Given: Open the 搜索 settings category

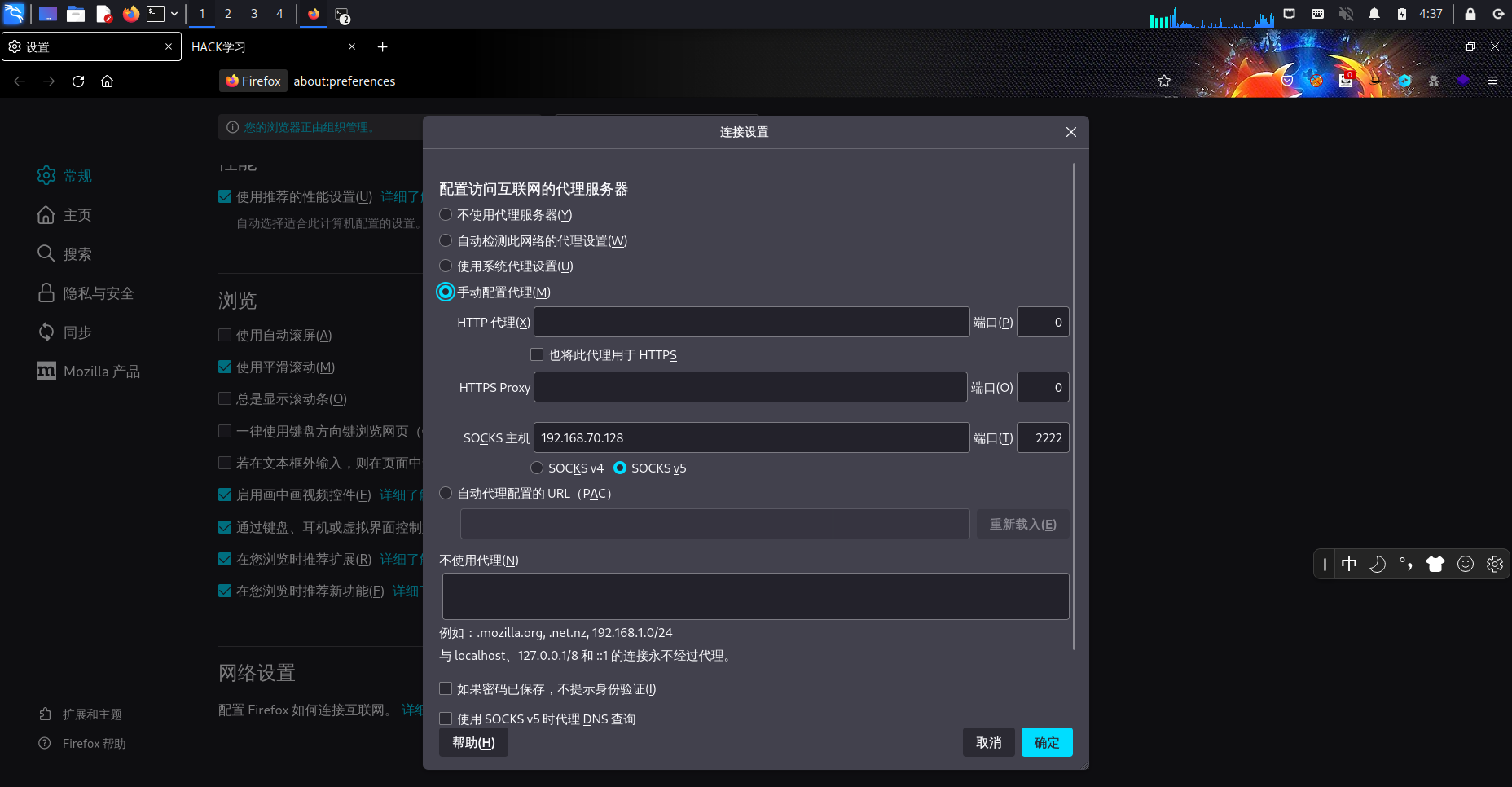Looking at the screenshot, I should 65,254.
